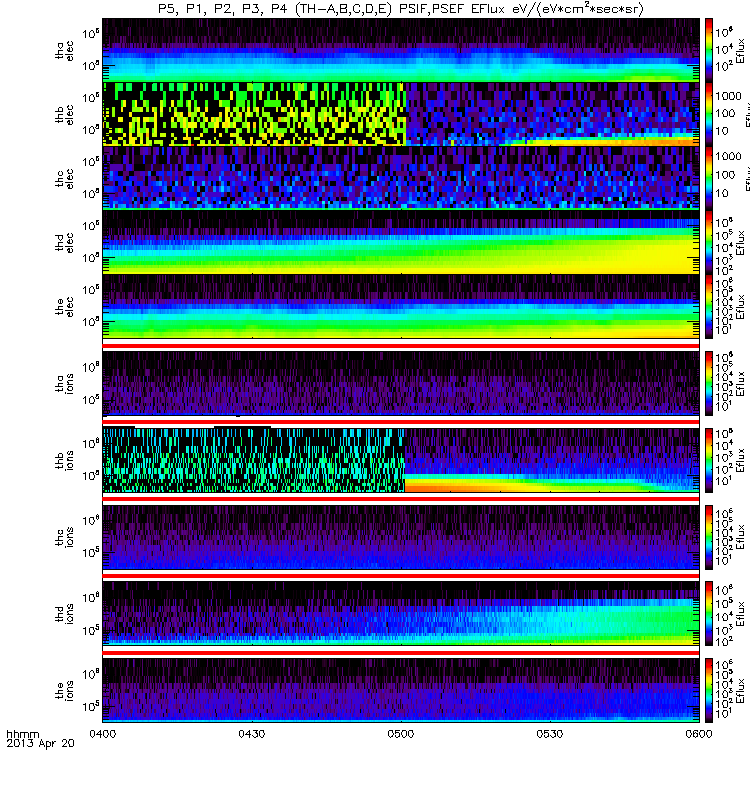Click the tha electron spectrogram panel
Screen dimensions: 750x800
[401, 50]
